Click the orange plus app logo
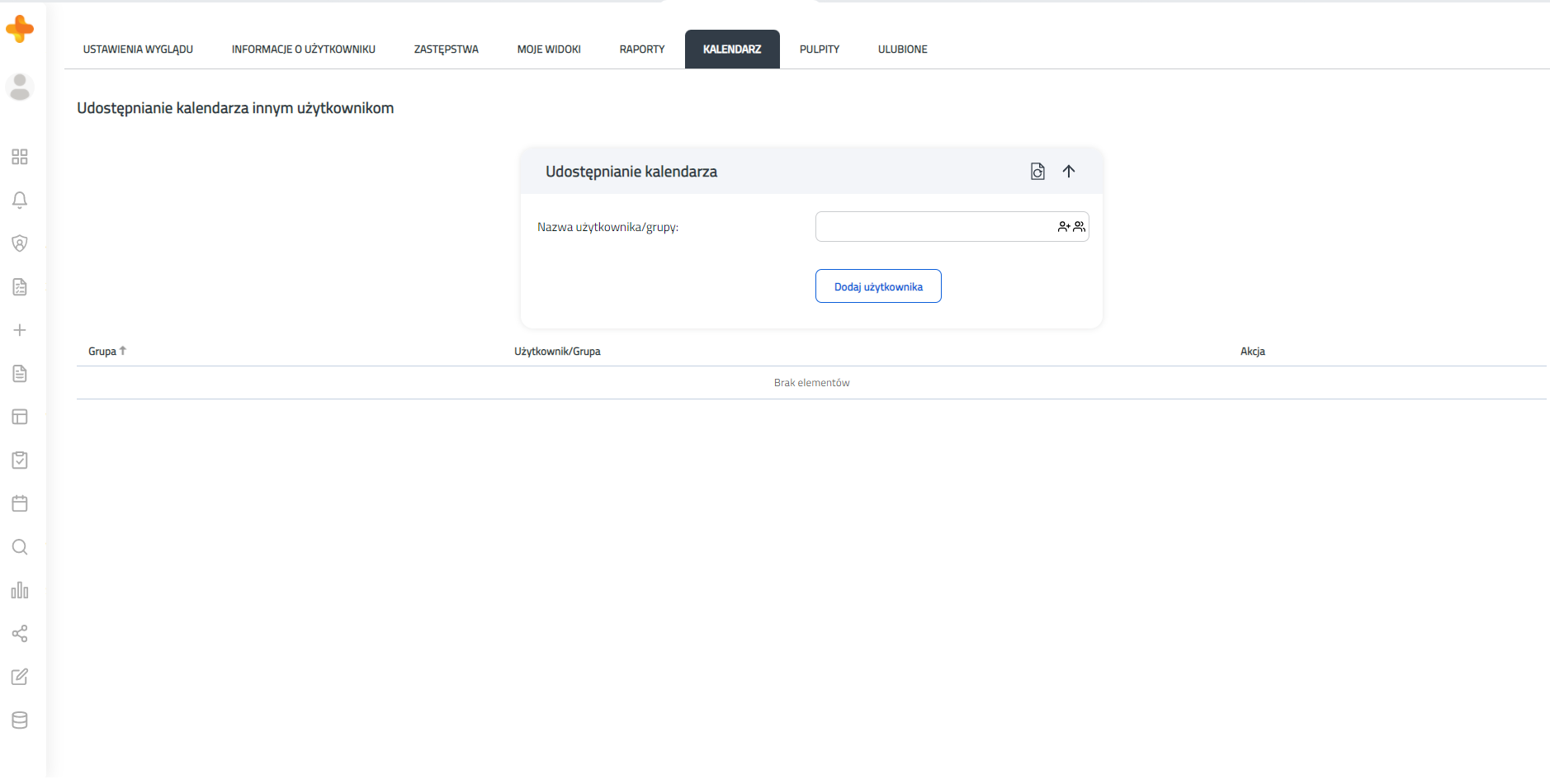The height and width of the screenshot is (784, 1550). [x=20, y=29]
